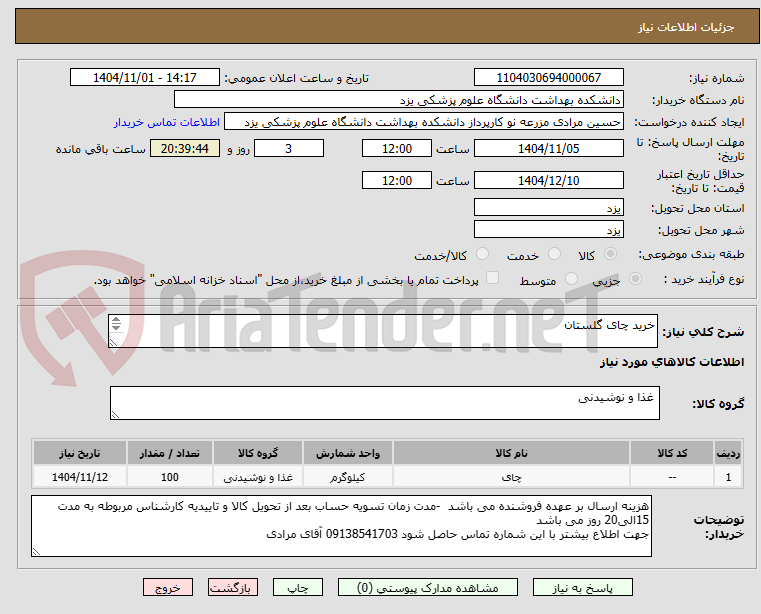Click the response deadline date 1404/11/05
761x614 pixels.
pos(548,149)
